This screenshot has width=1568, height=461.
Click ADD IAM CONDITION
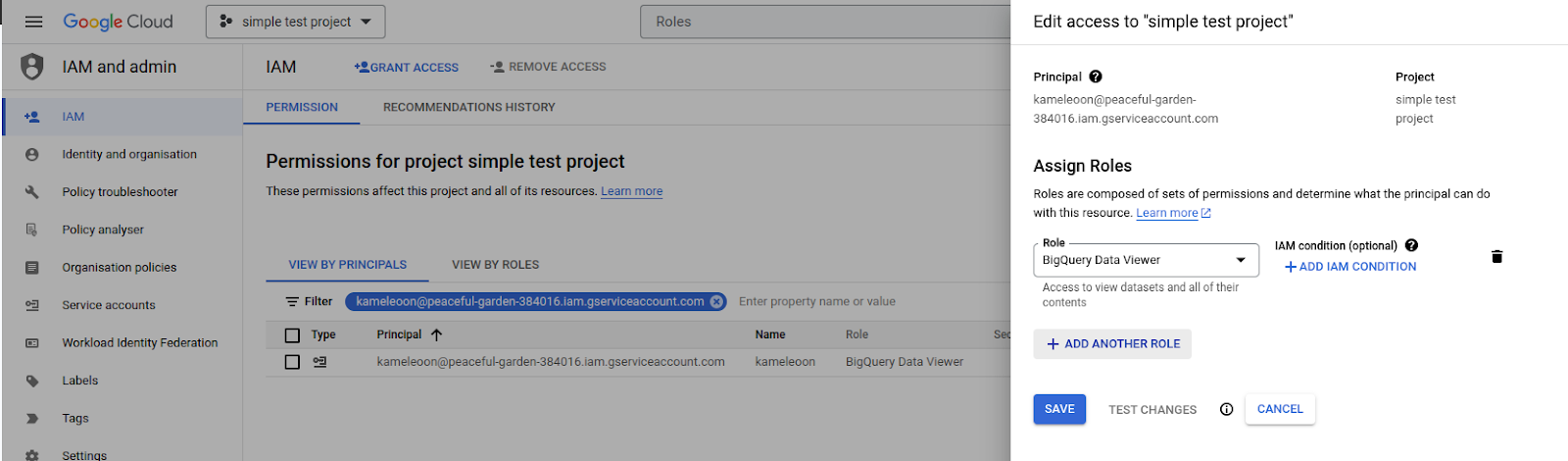point(1349,267)
